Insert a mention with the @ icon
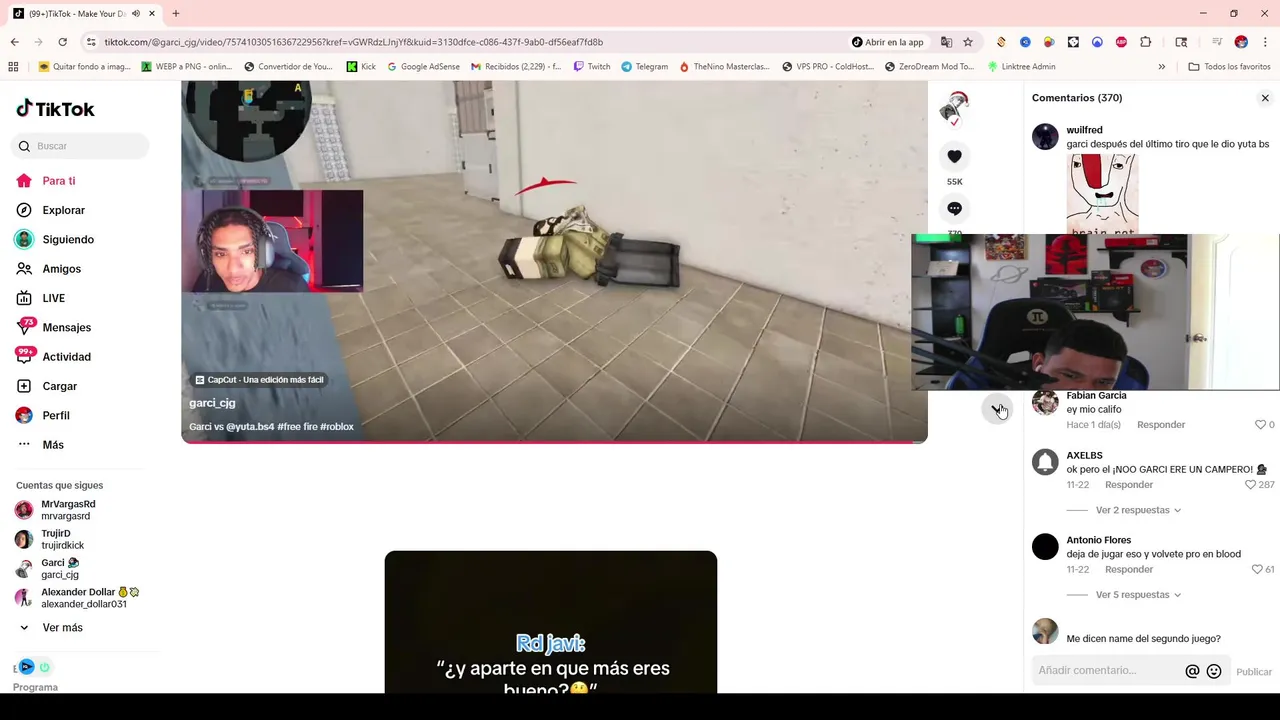The width and height of the screenshot is (1280, 720). click(x=1192, y=672)
